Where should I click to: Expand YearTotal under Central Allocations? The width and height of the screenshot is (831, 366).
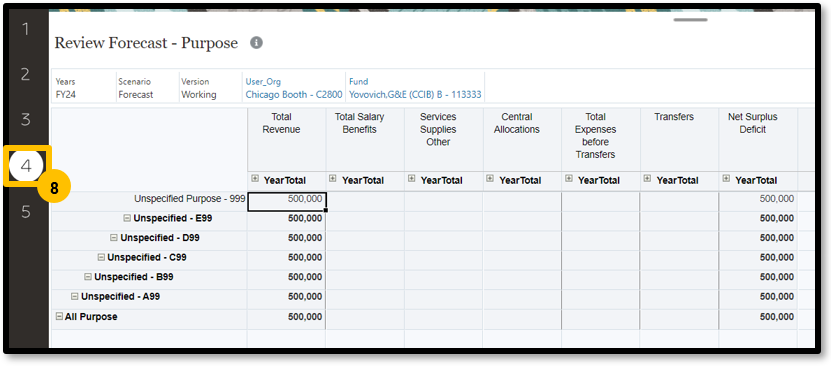point(490,179)
